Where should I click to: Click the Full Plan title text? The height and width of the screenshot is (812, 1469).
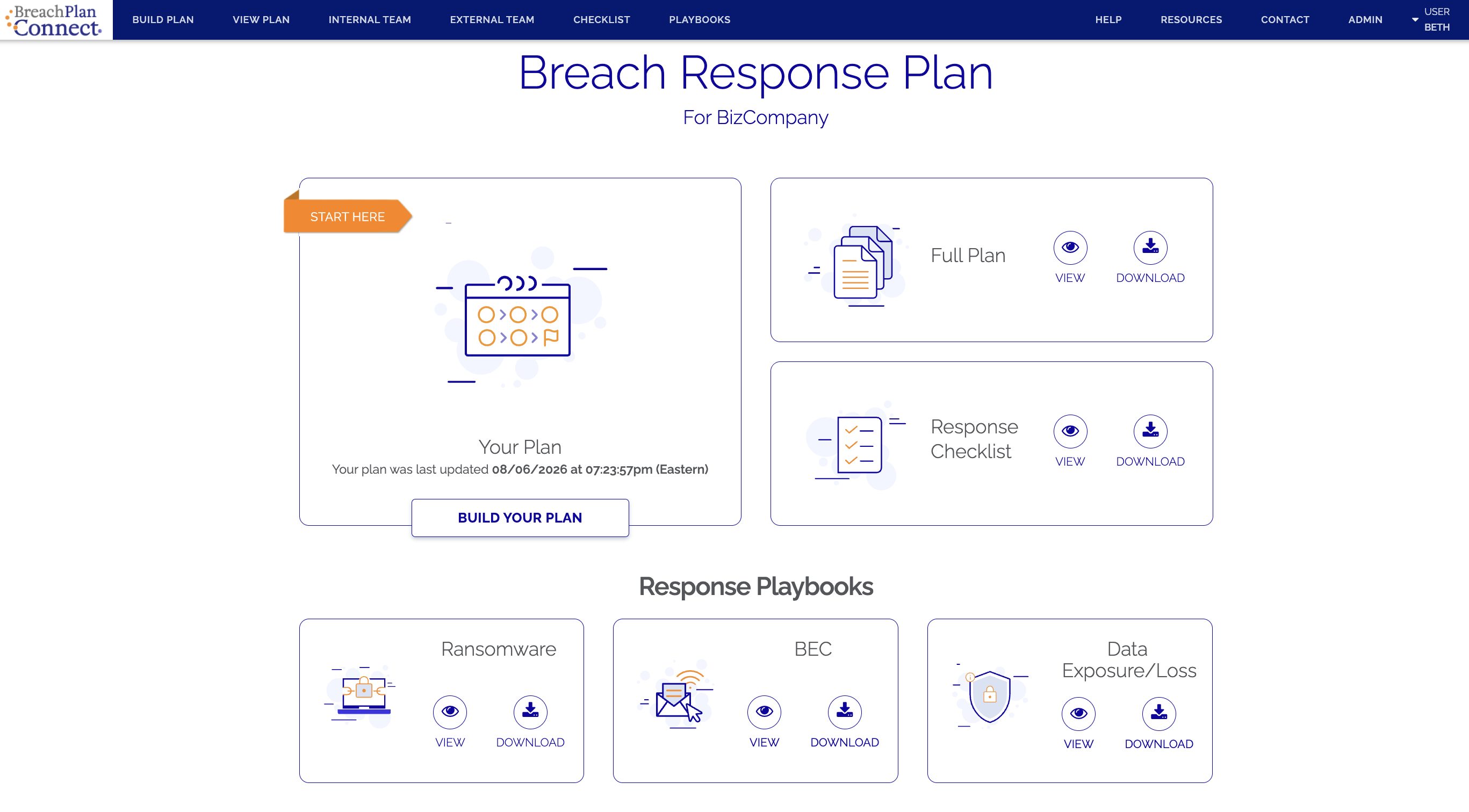coord(968,255)
